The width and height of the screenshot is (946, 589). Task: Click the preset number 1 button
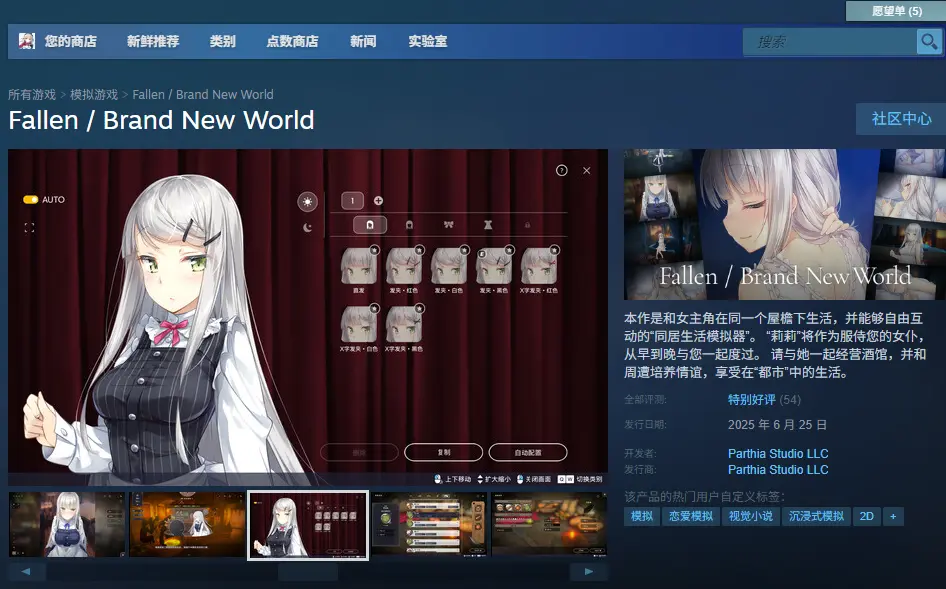(x=352, y=200)
